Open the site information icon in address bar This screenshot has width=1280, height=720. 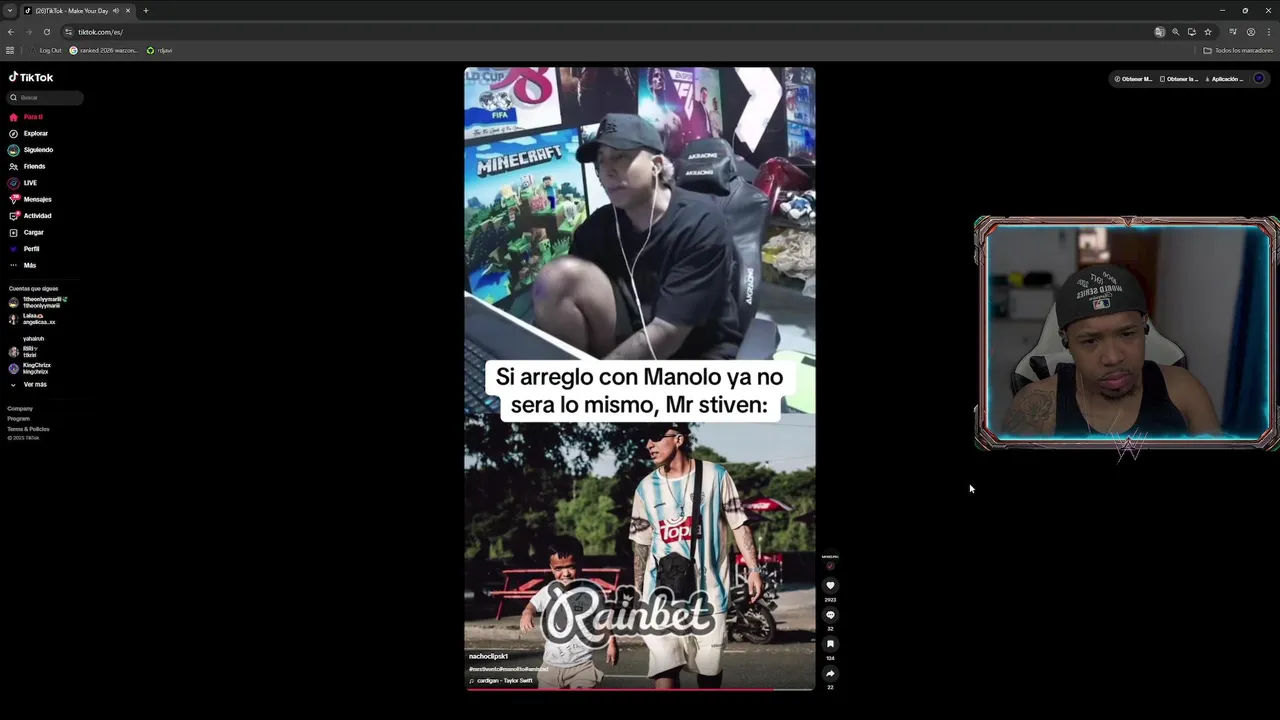pos(68,32)
